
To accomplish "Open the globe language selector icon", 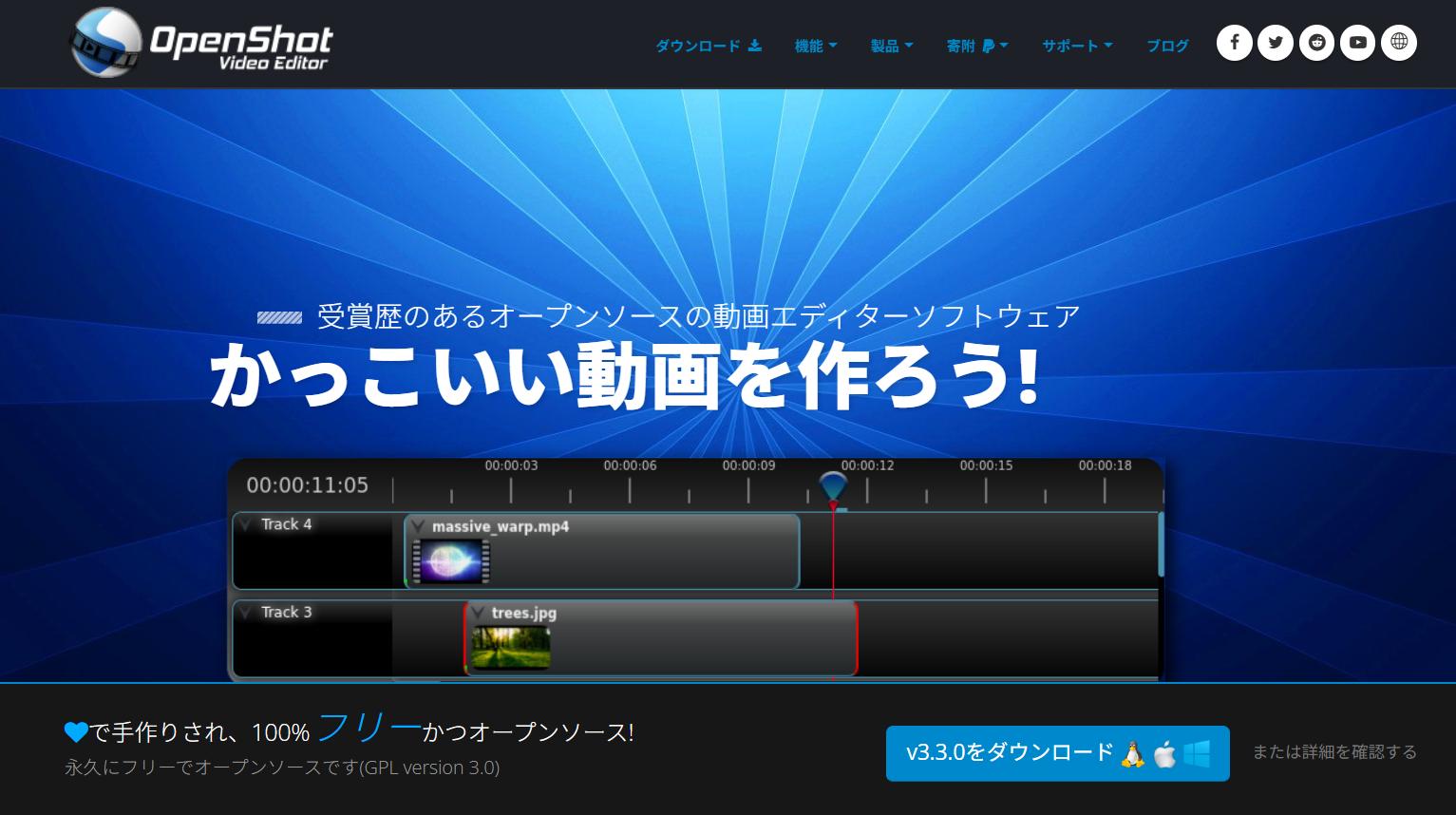I will tap(1399, 43).
